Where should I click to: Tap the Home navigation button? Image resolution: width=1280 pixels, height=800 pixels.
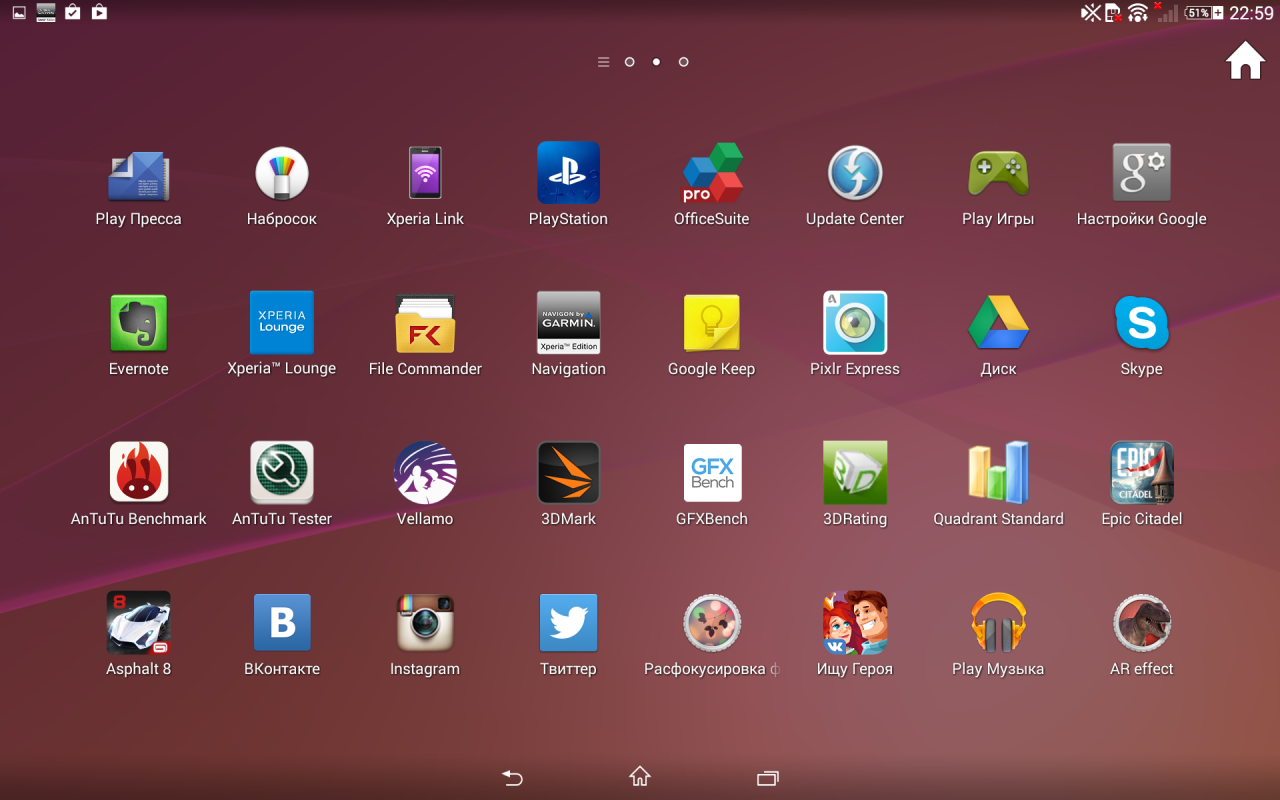640,776
